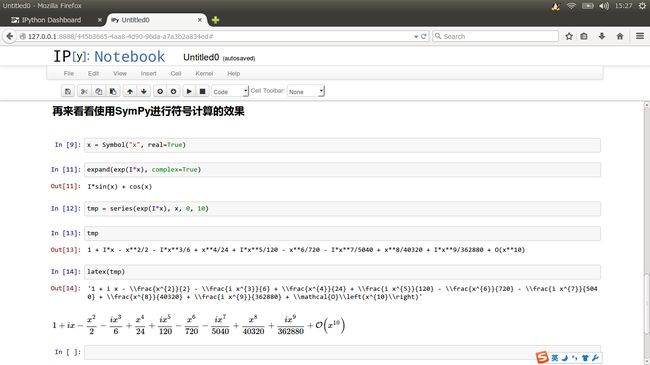
Task: Paste cell using the clipboard icon
Action: point(113,91)
